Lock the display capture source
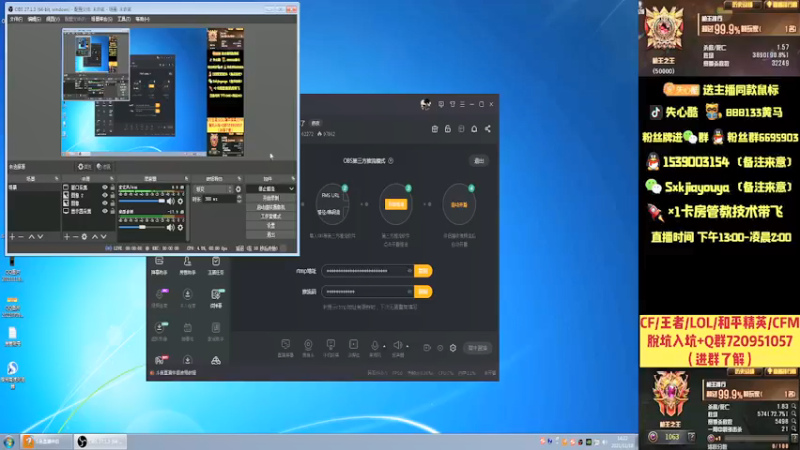 tap(112, 211)
